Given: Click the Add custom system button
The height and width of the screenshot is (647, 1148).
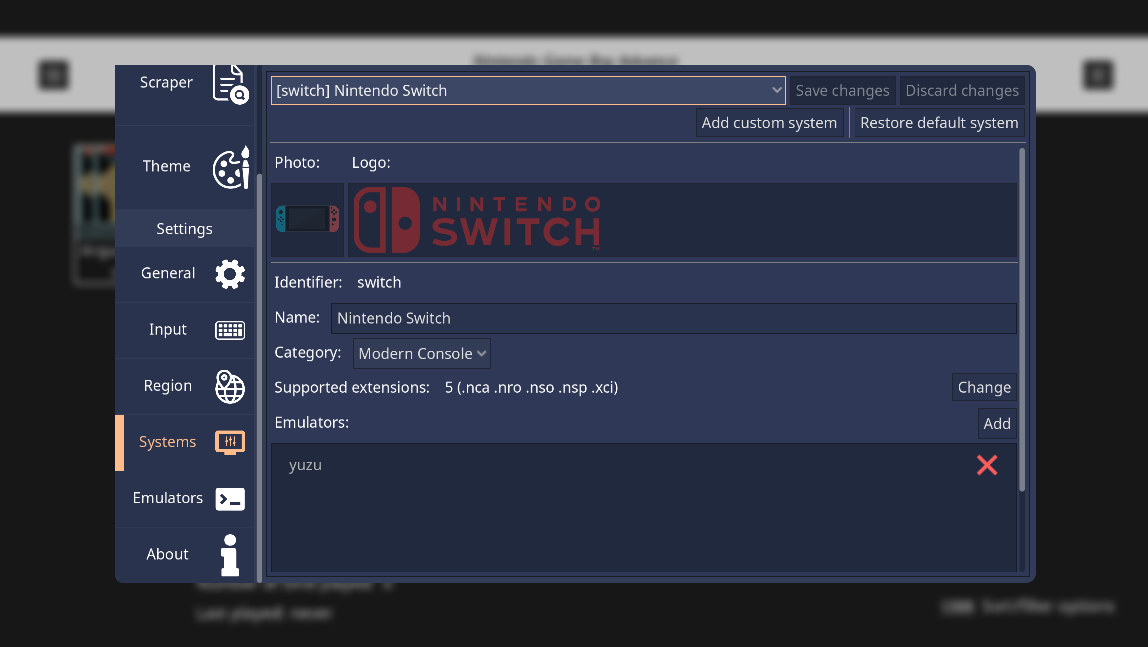Looking at the screenshot, I should point(769,123).
